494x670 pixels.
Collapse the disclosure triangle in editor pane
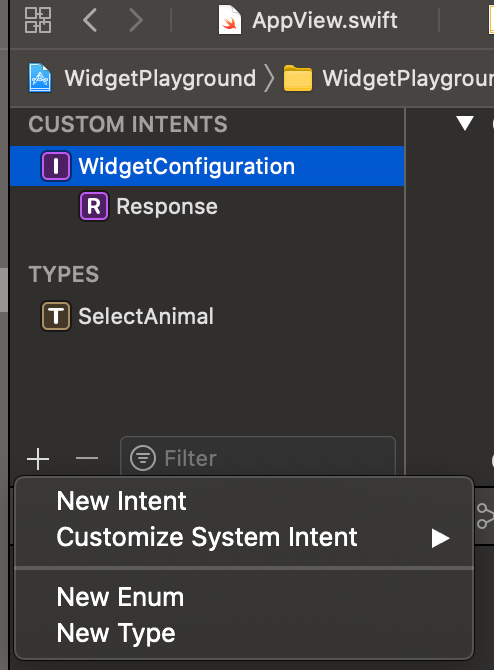(465, 123)
